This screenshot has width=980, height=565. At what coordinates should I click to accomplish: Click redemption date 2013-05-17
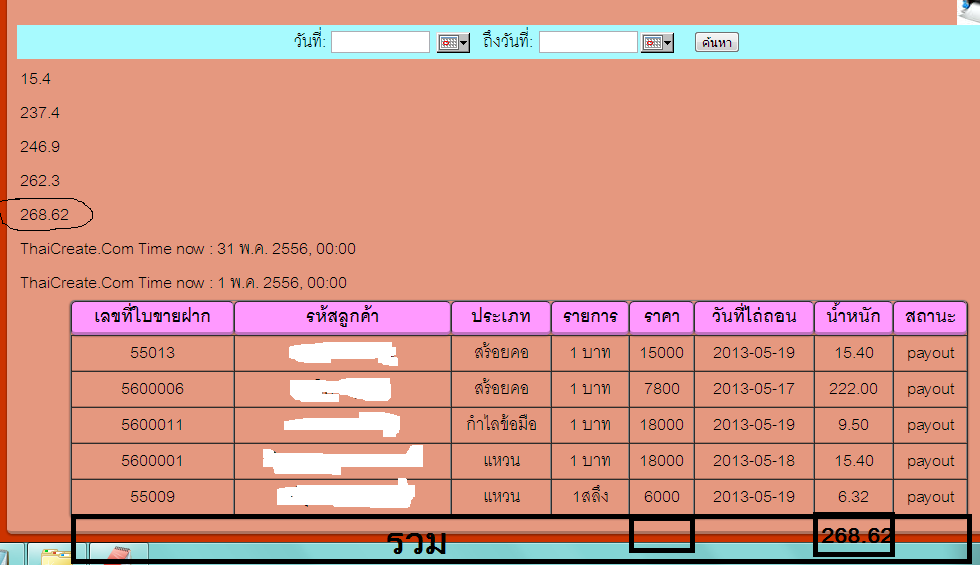(x=754, y=389)
